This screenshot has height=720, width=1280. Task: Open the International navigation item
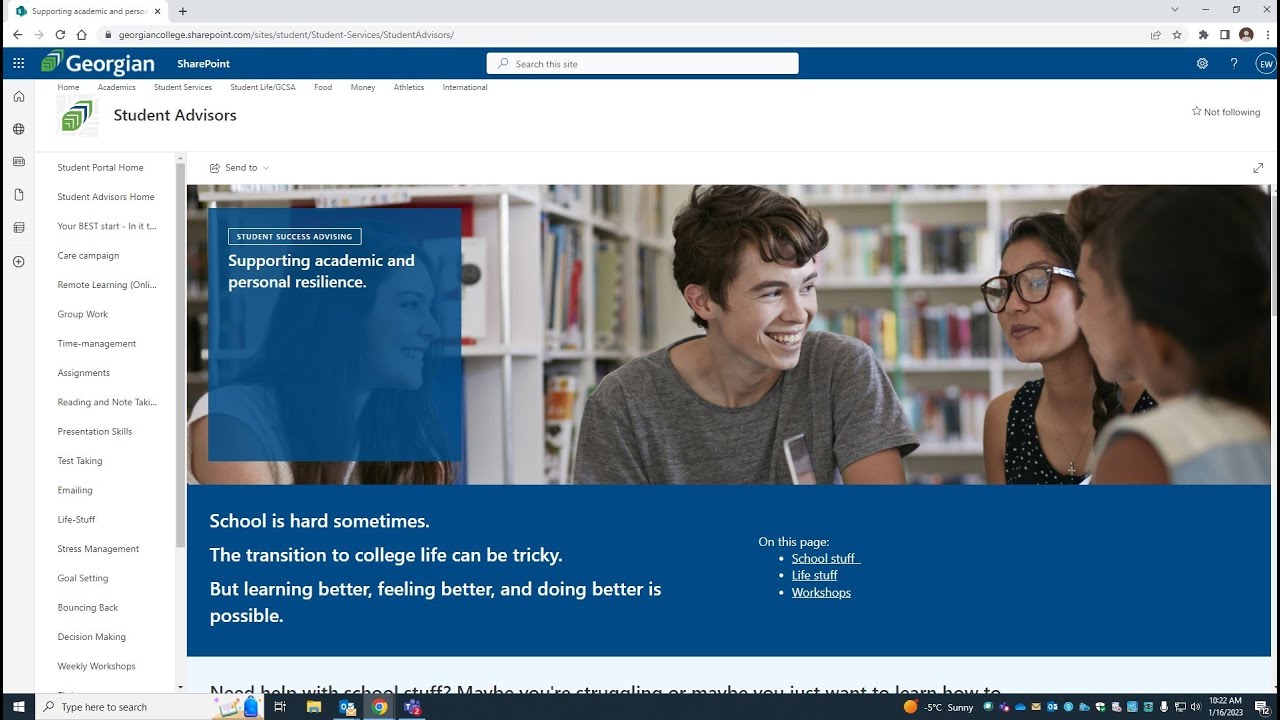click(465, 87)
